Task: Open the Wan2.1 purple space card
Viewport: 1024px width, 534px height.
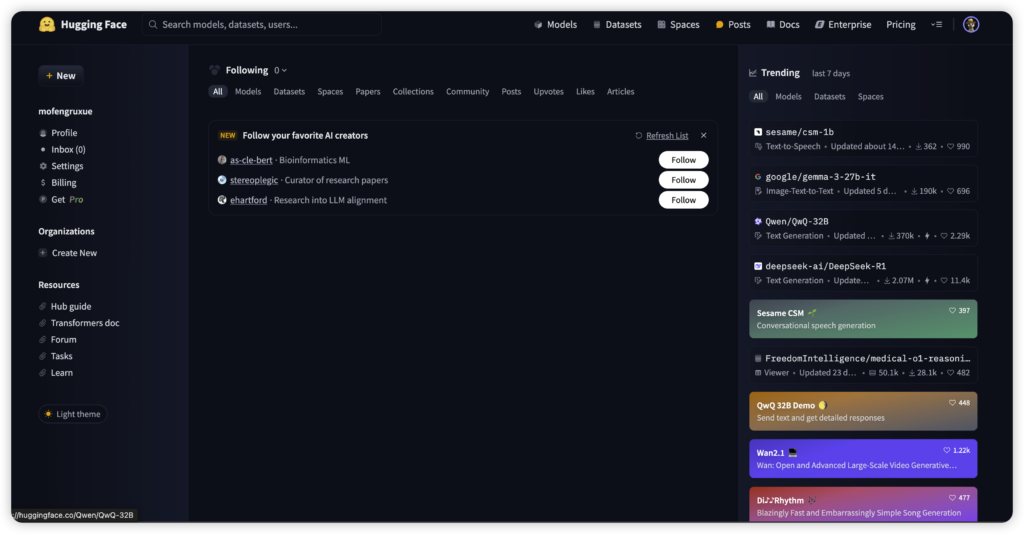Action: coord(863,458)
